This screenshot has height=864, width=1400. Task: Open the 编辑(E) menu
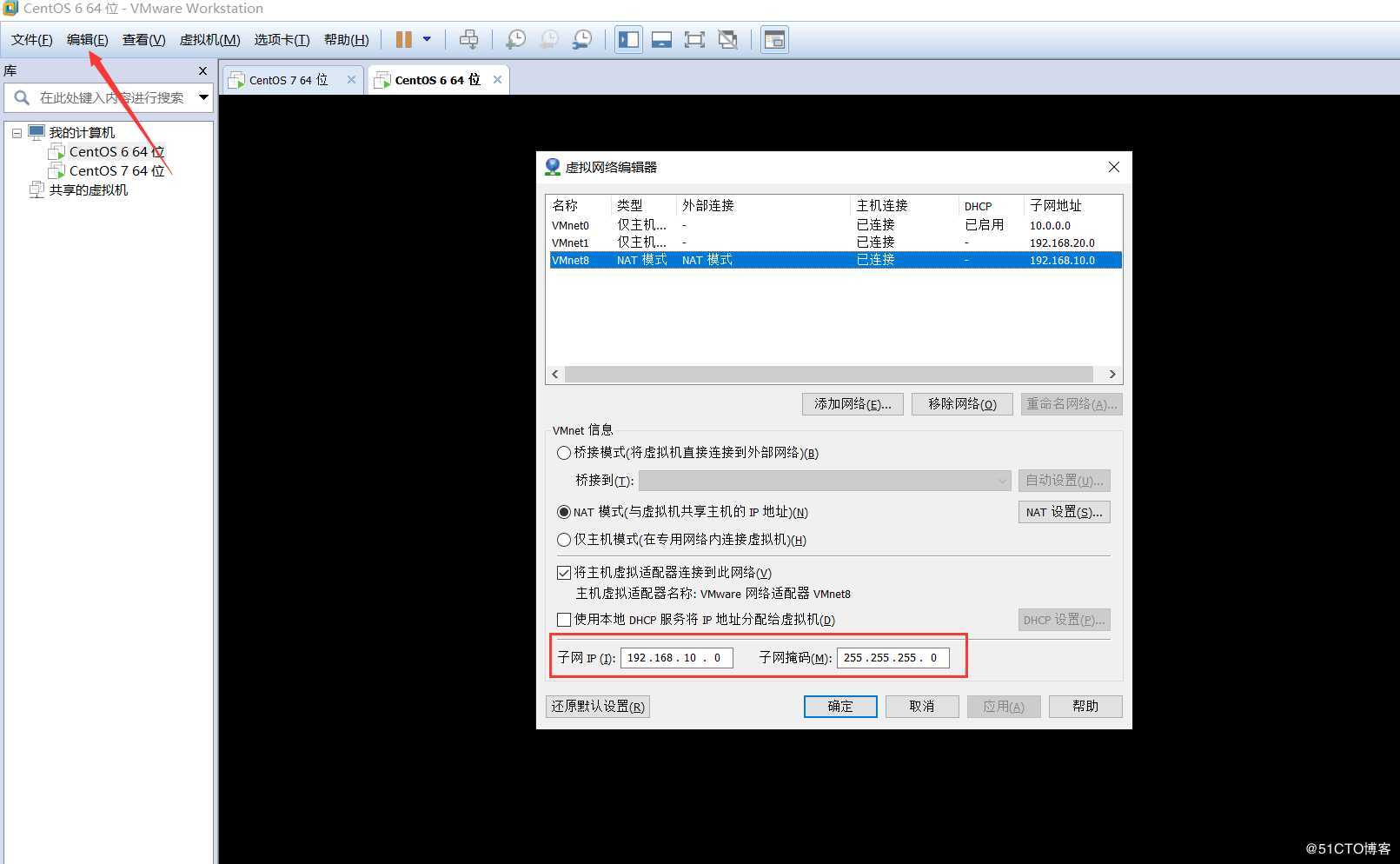(x=85, y=39)
